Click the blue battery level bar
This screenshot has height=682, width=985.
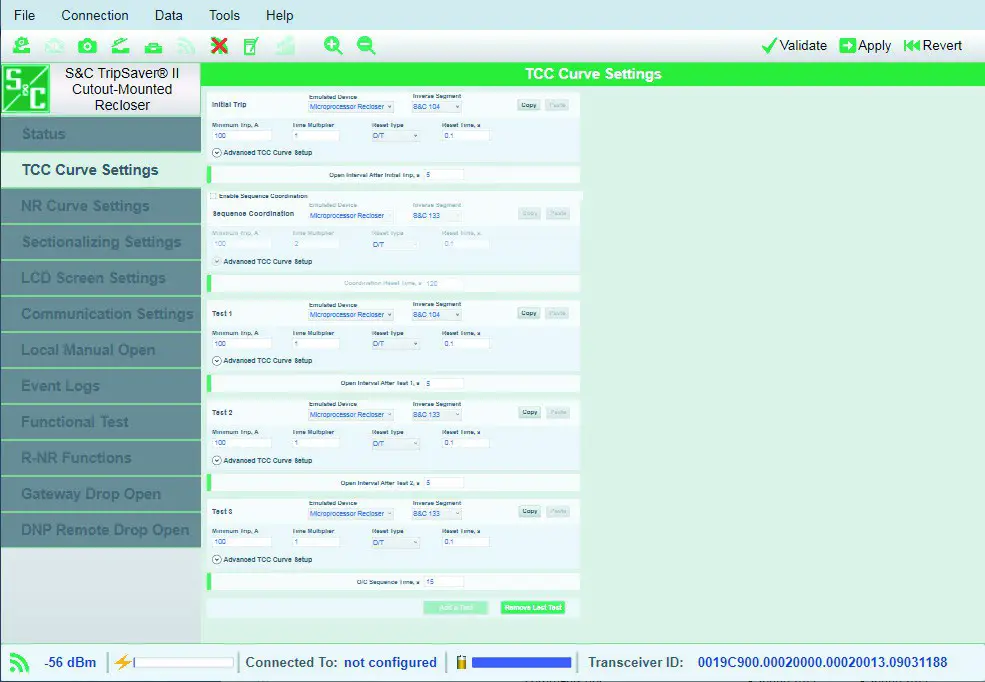coord(521,662)
